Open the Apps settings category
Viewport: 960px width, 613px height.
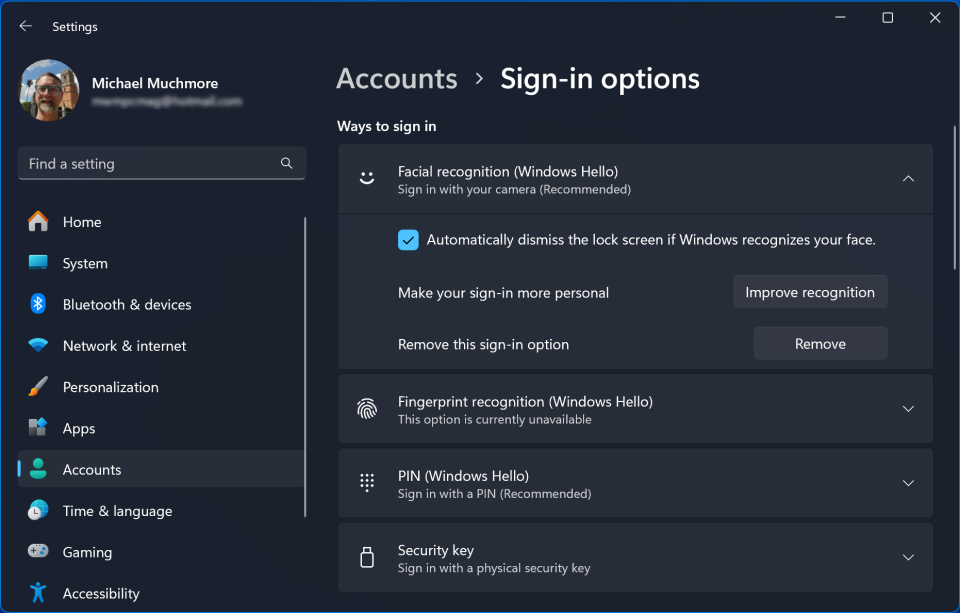tap(79, 428)
